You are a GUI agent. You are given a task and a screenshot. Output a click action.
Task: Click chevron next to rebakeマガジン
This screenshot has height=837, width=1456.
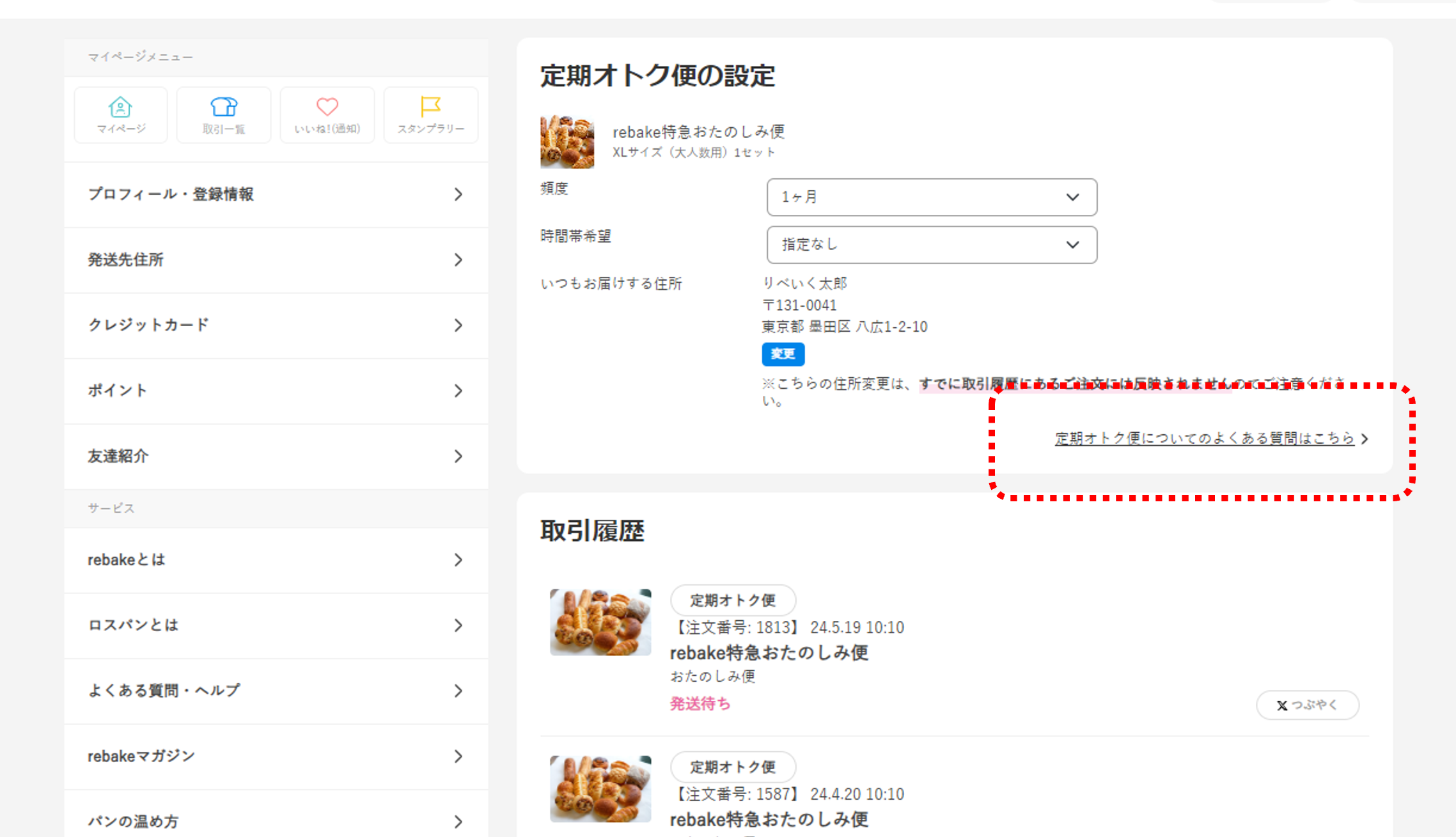458,756
